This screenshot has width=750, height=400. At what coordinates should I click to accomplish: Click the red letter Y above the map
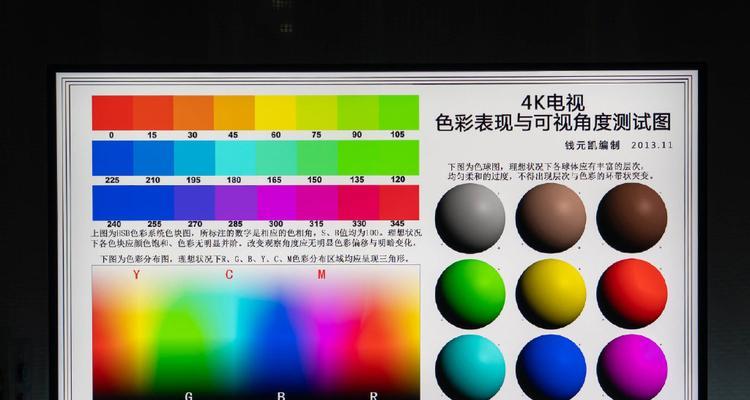(137, 275)
